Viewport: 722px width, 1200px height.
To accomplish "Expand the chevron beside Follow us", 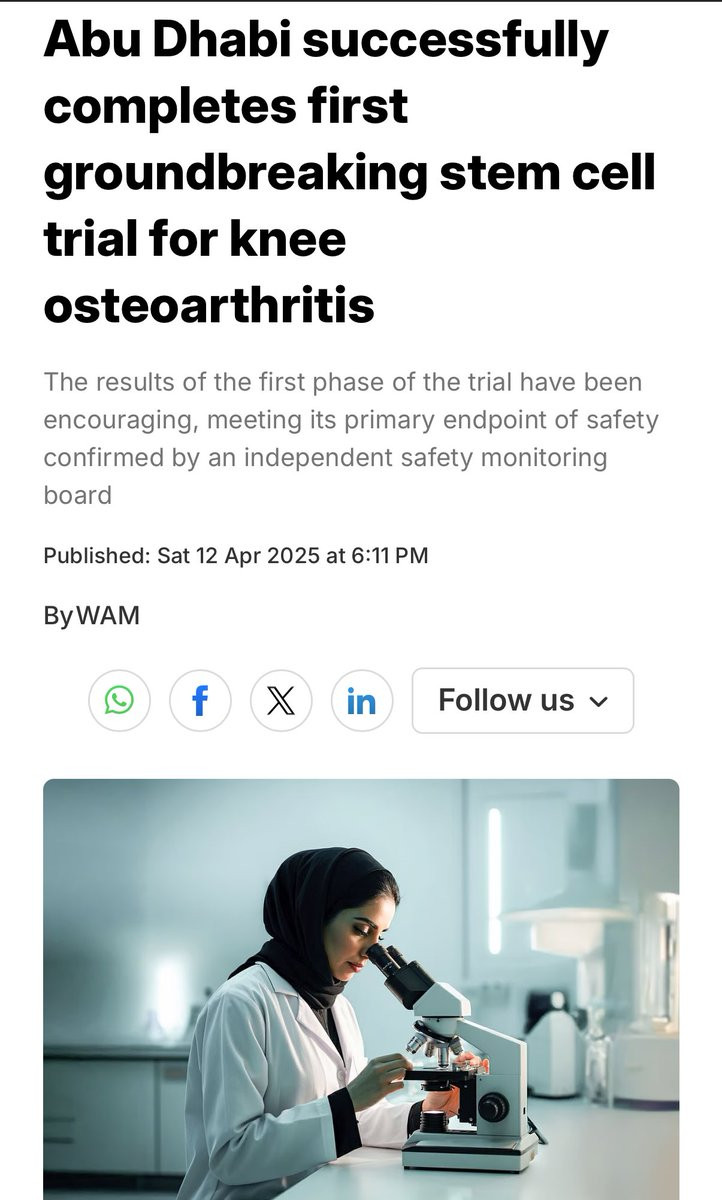I will (x=599, y=702).
